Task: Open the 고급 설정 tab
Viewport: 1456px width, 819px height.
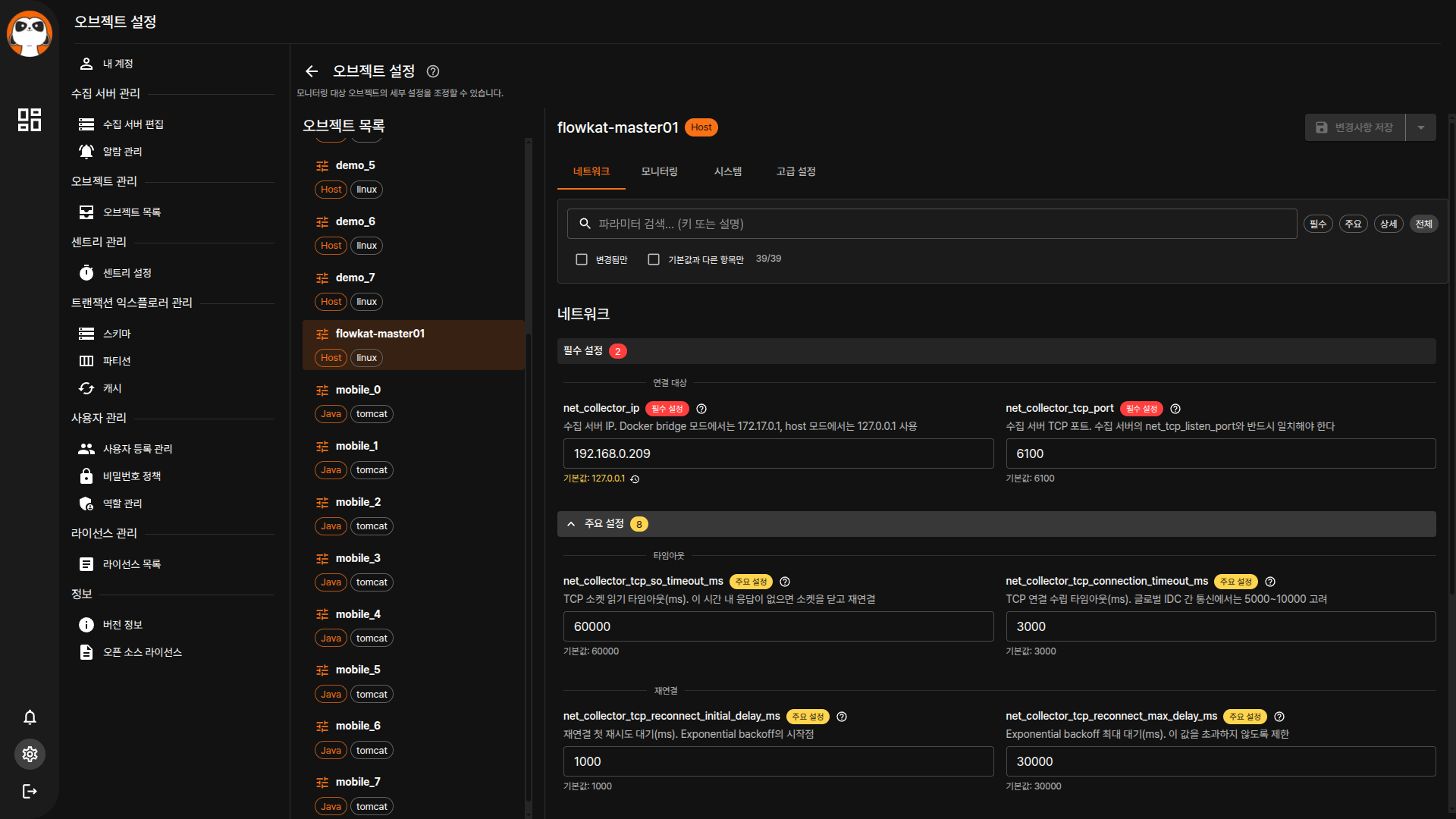Action: coord(795,171)
